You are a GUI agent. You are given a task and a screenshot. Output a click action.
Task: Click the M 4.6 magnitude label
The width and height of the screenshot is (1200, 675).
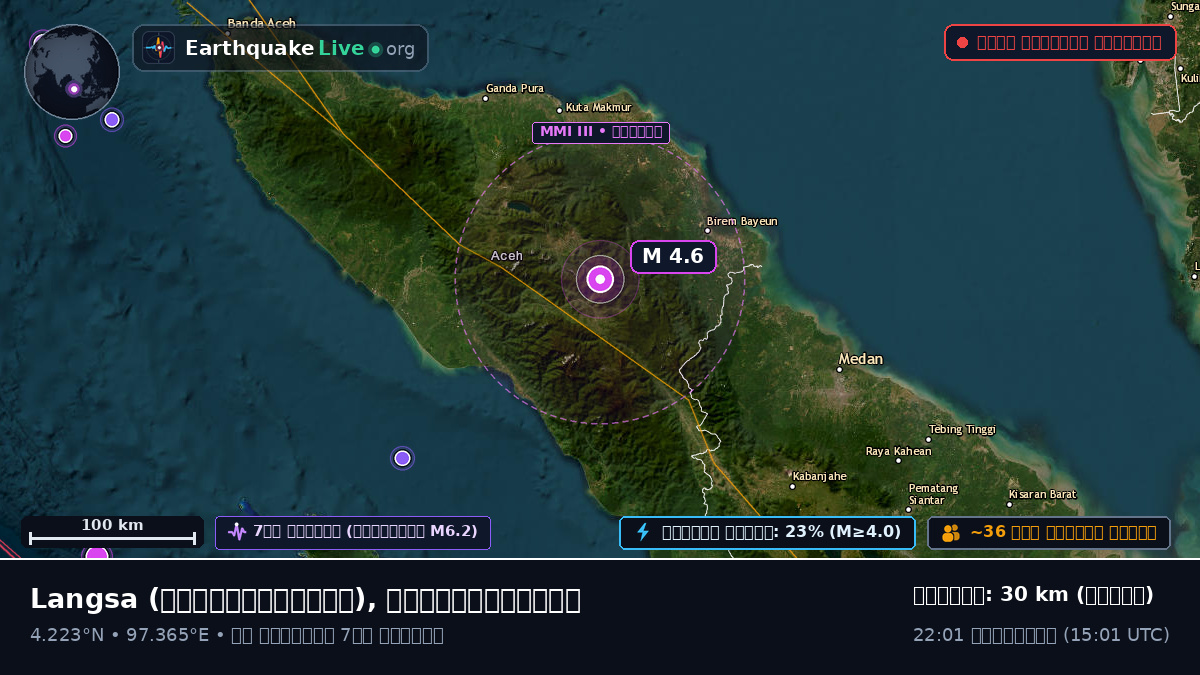pos(673,257)
